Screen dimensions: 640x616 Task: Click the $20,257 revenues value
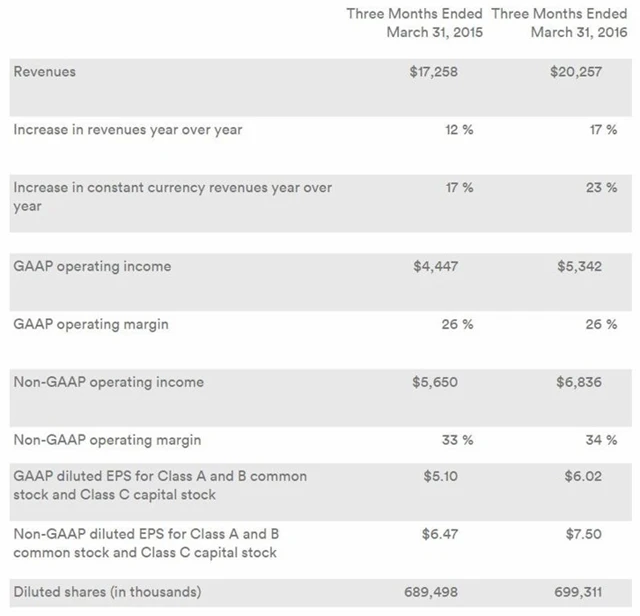[x=576, y=72]
